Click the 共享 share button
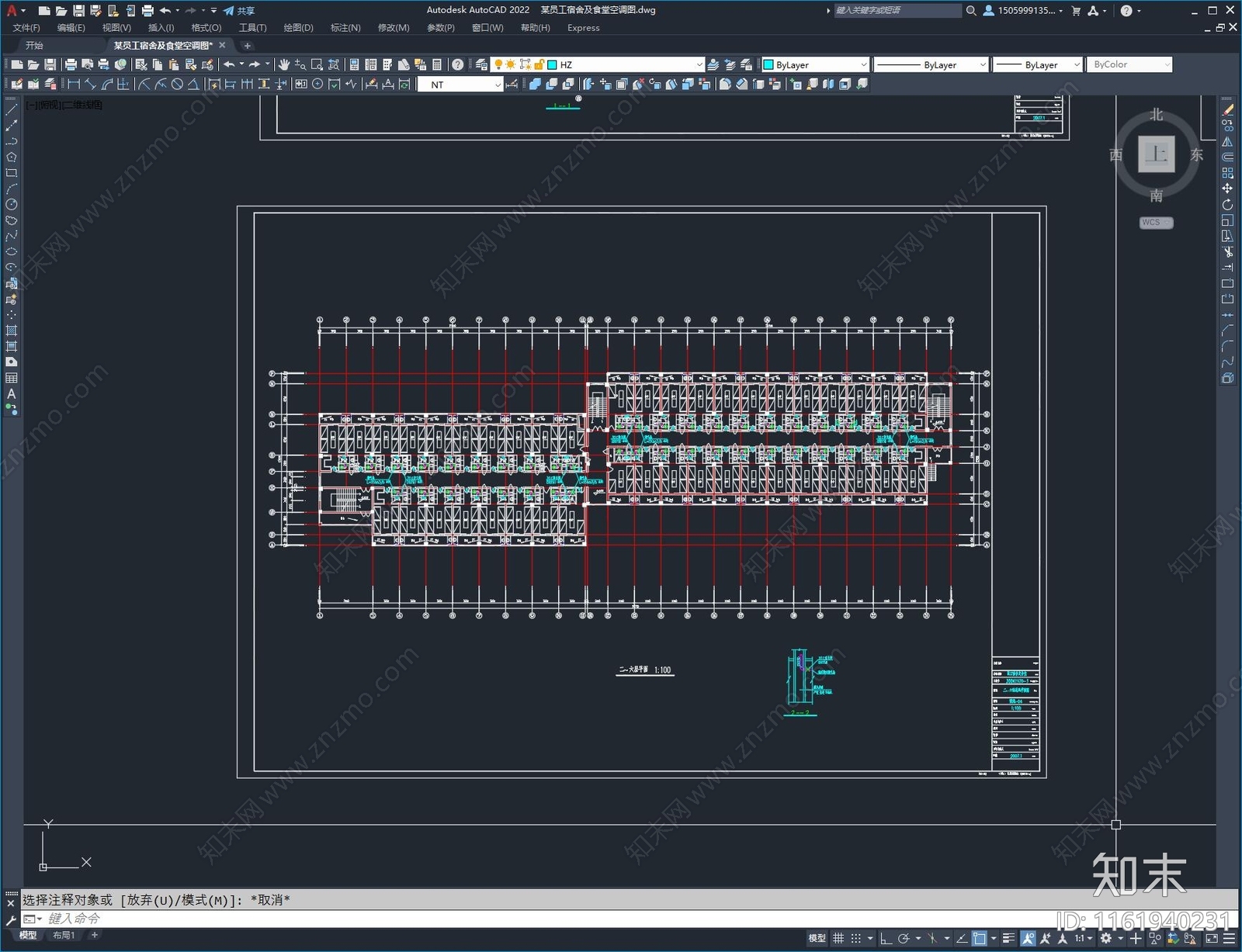1242x952 pixels. (239, 11)
